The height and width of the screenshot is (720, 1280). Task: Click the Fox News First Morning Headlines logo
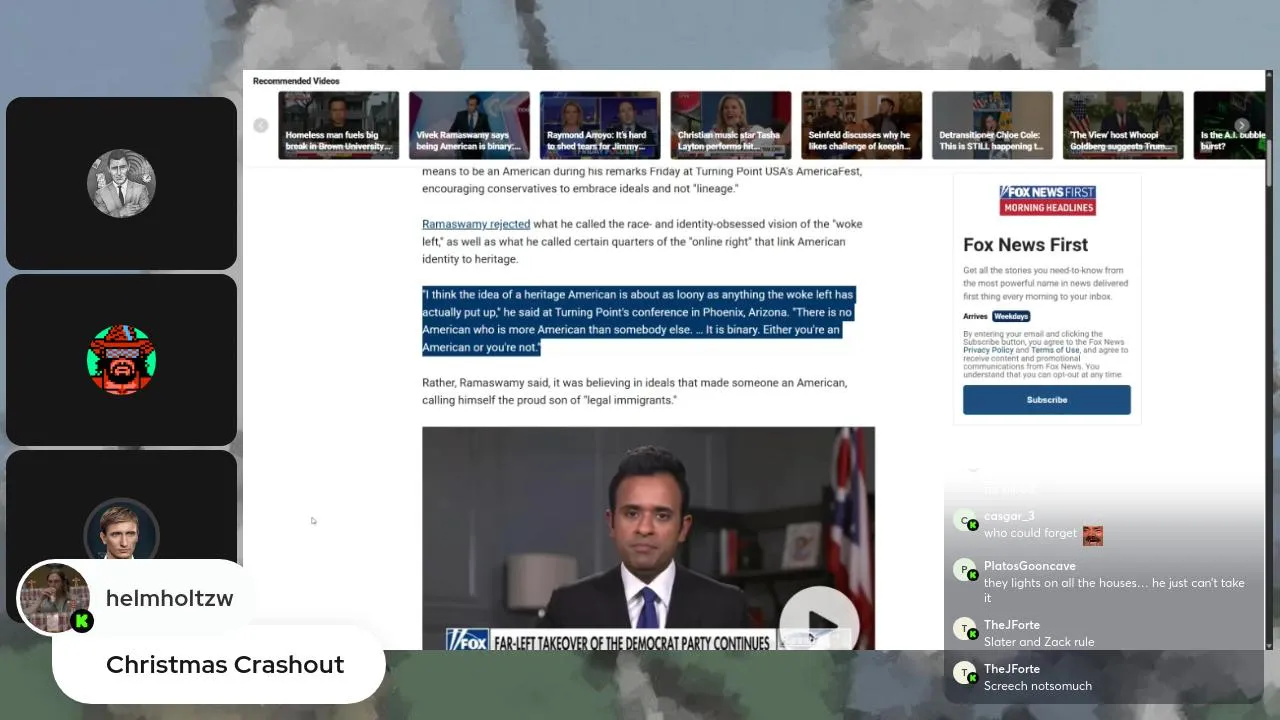tap(1047, 199)
